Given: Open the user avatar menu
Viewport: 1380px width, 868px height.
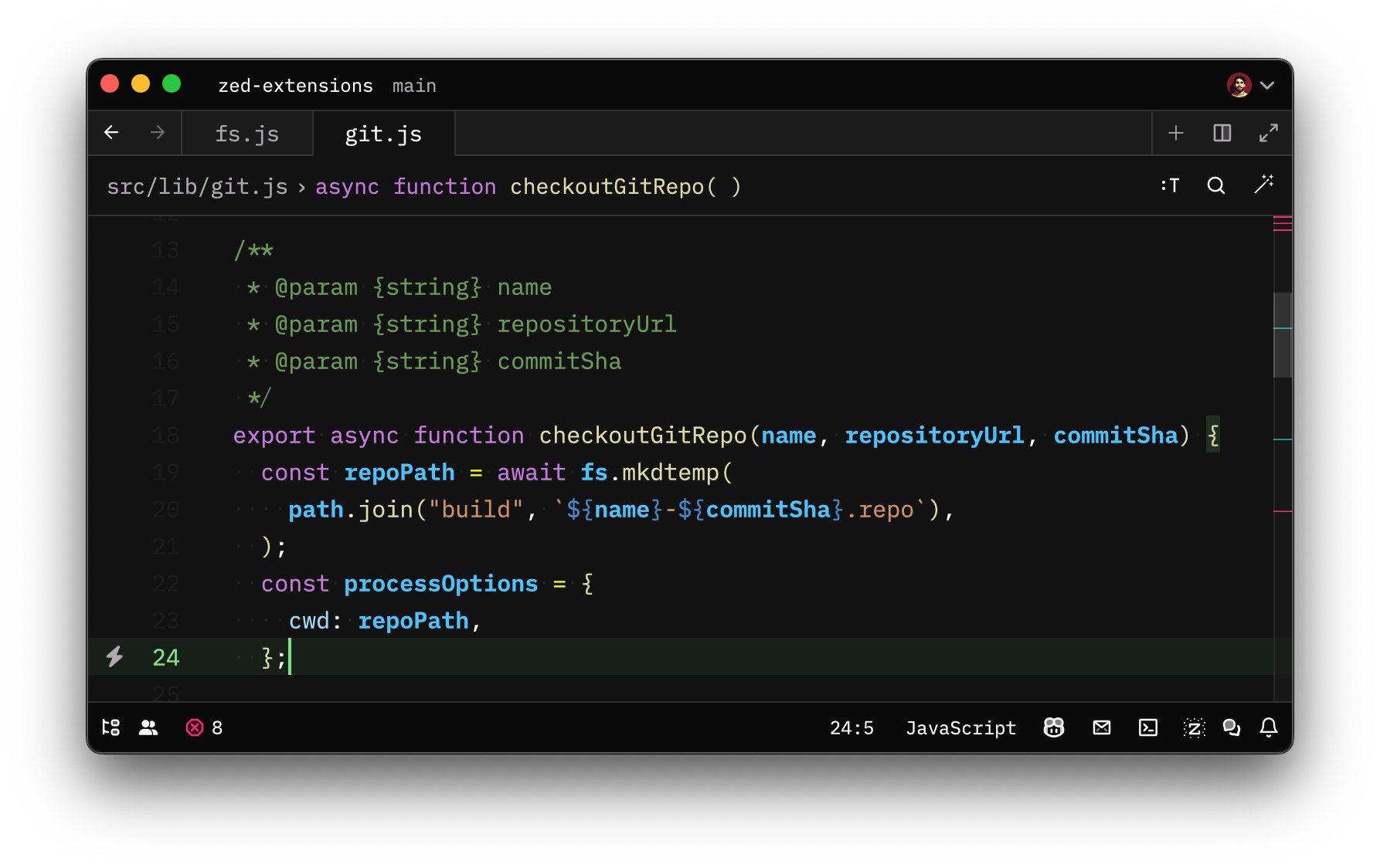Looking at the screenshot, I should click(1239, 85).
